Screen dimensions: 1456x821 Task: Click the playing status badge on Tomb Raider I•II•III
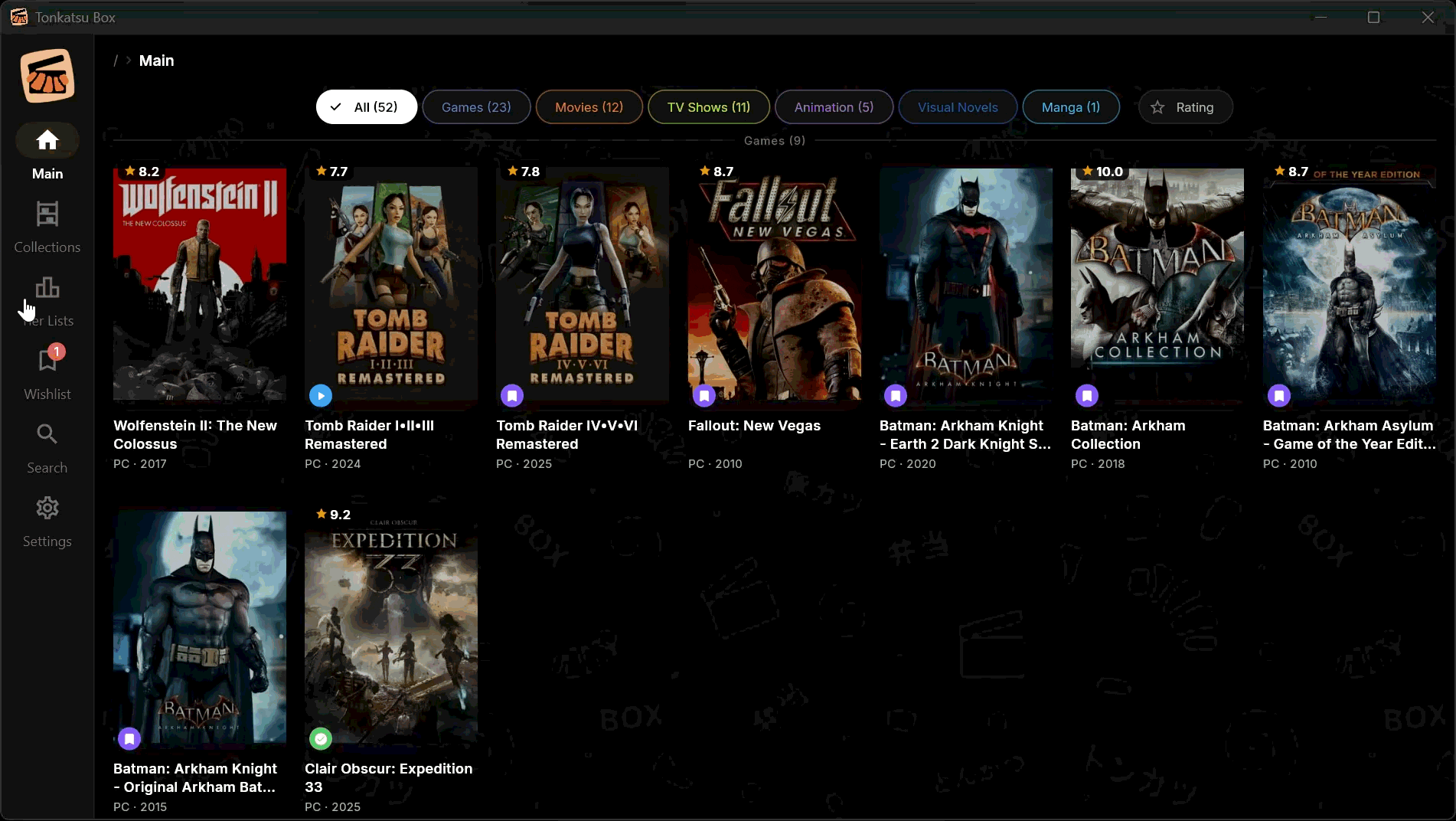[x=321, y=396]
